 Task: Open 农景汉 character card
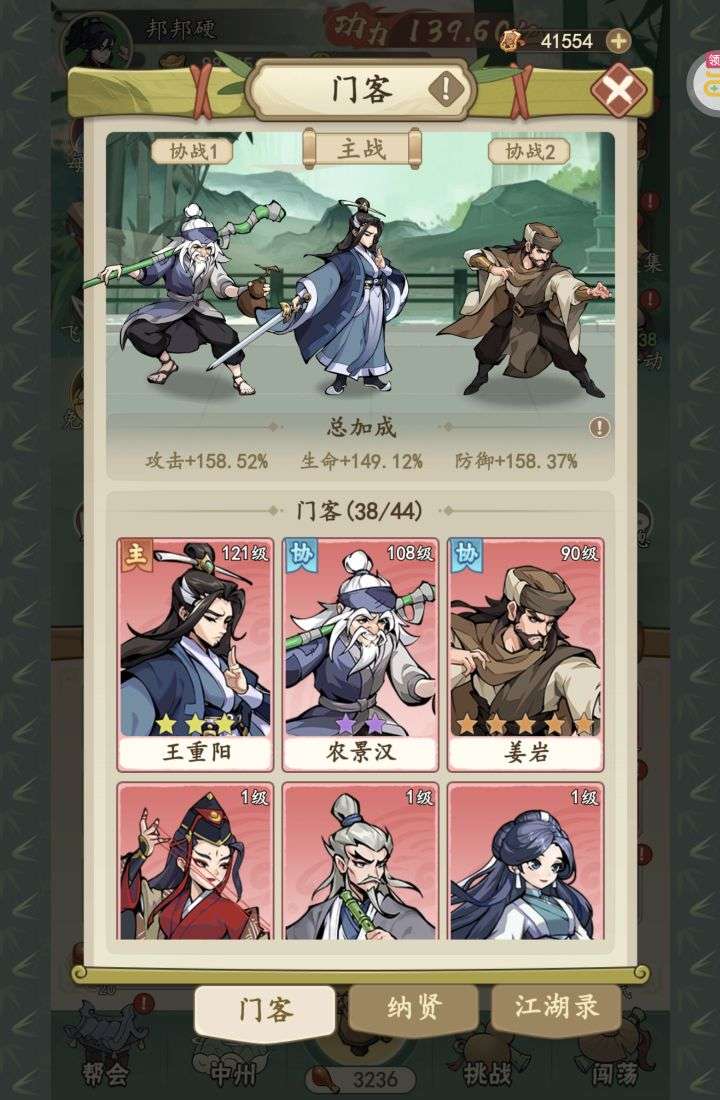tap(361, 655)
